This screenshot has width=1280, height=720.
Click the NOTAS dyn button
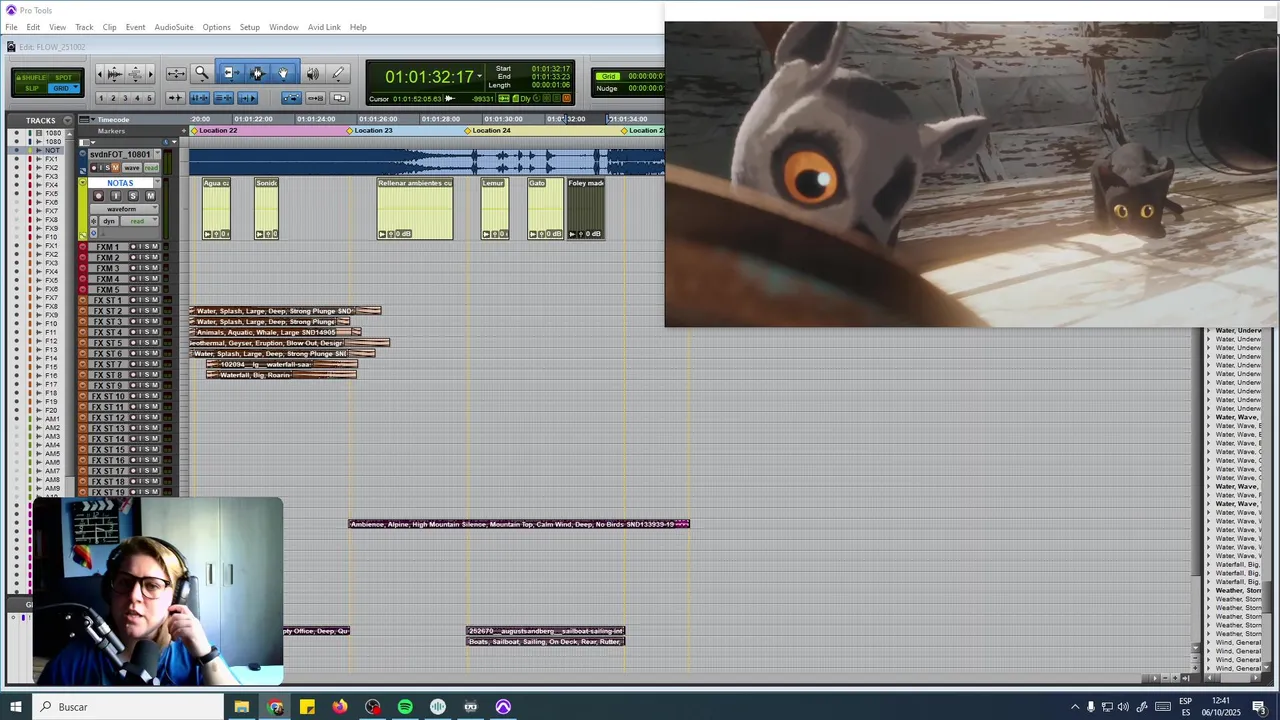[x=109, y=221]
